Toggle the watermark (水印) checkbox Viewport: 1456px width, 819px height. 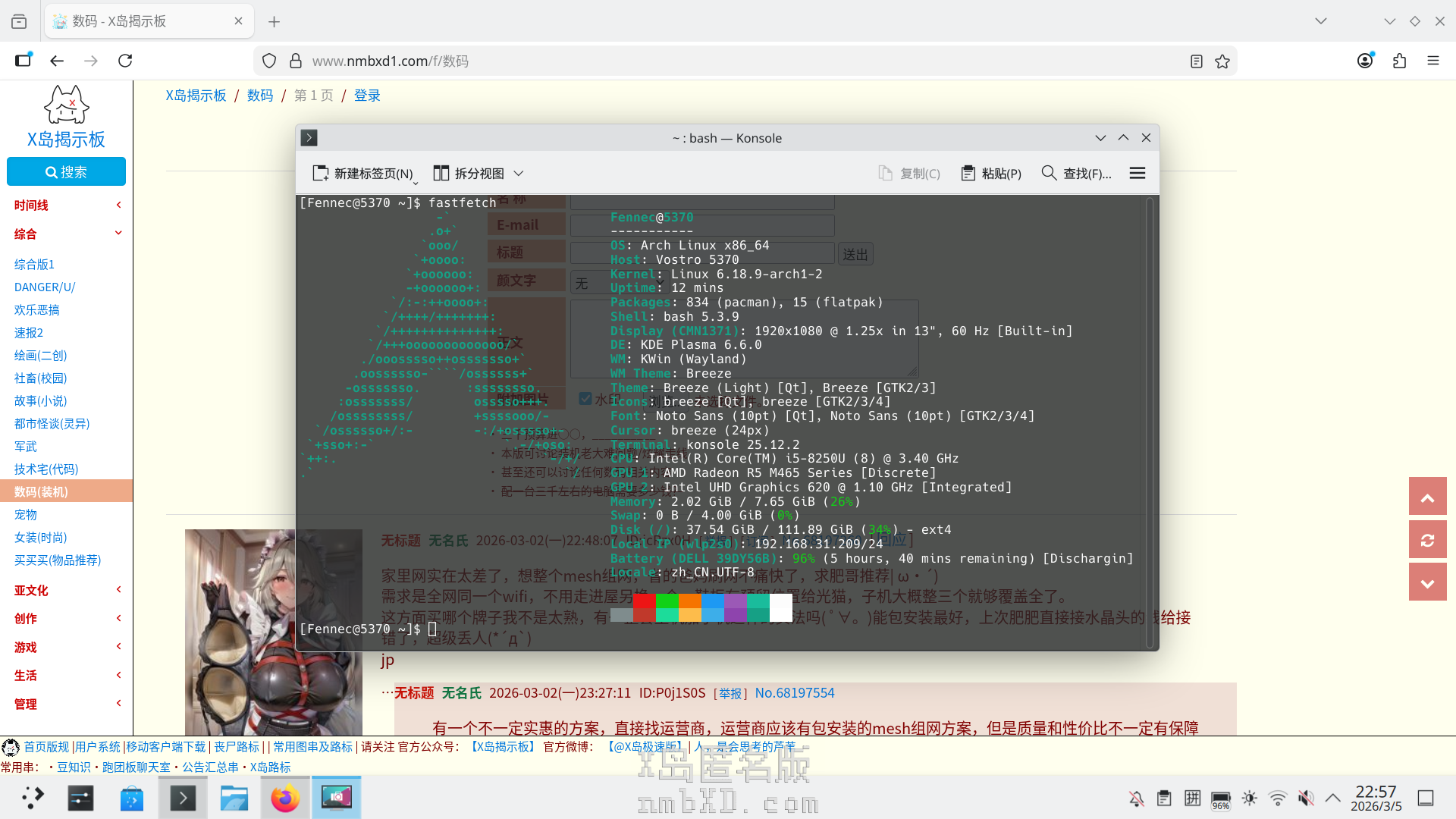click(585, 399)
